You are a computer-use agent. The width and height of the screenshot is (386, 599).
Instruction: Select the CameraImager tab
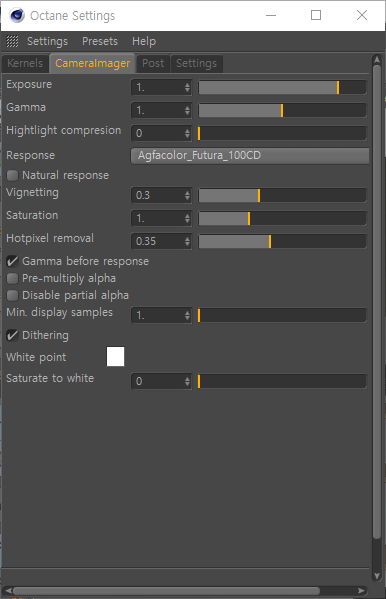click(x=92, y=63)
